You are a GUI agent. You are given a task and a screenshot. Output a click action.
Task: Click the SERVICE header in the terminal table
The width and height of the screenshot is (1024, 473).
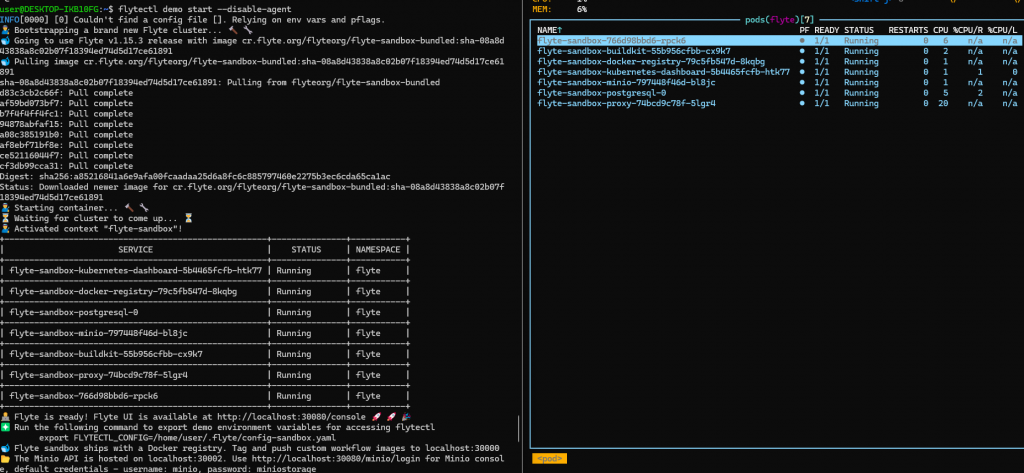[135, 250]
